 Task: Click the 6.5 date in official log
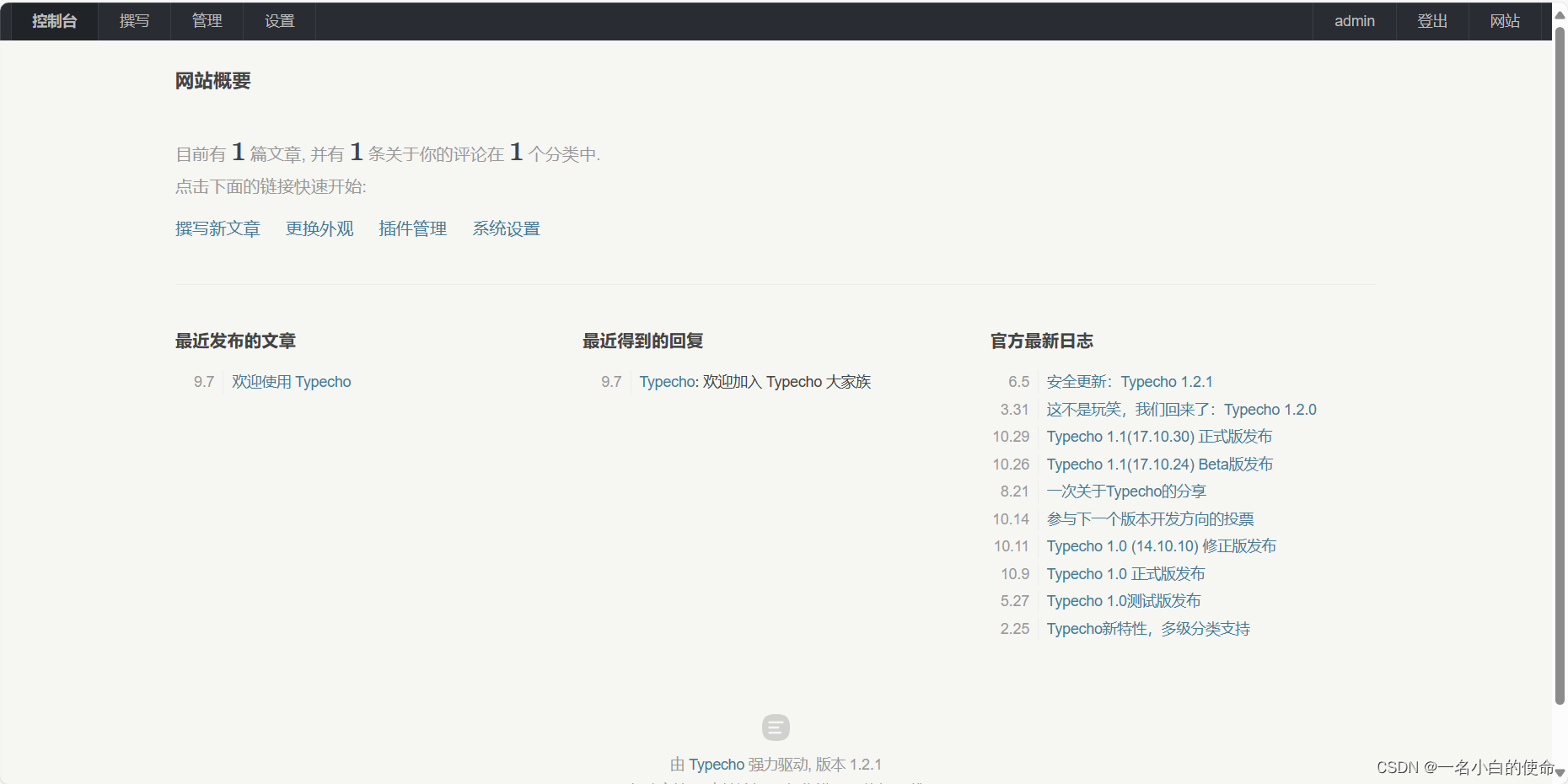tap(1018, 382)
